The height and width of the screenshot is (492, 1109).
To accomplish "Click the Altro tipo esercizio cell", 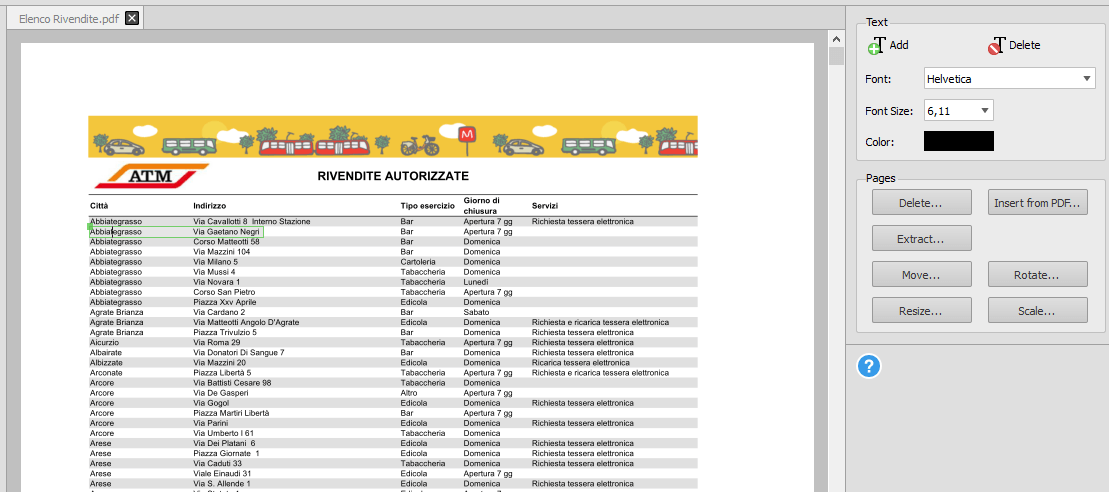I will [408, 392].
